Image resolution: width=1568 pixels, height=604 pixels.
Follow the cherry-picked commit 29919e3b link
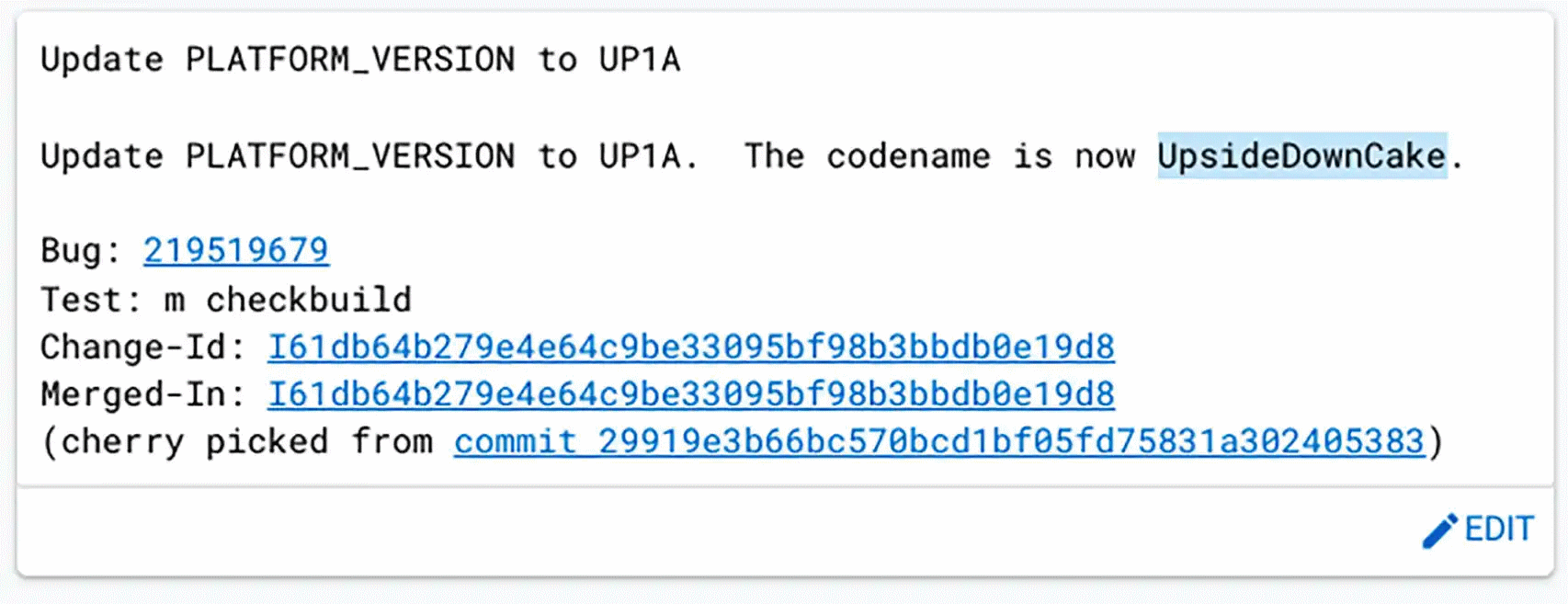point(939,441)
